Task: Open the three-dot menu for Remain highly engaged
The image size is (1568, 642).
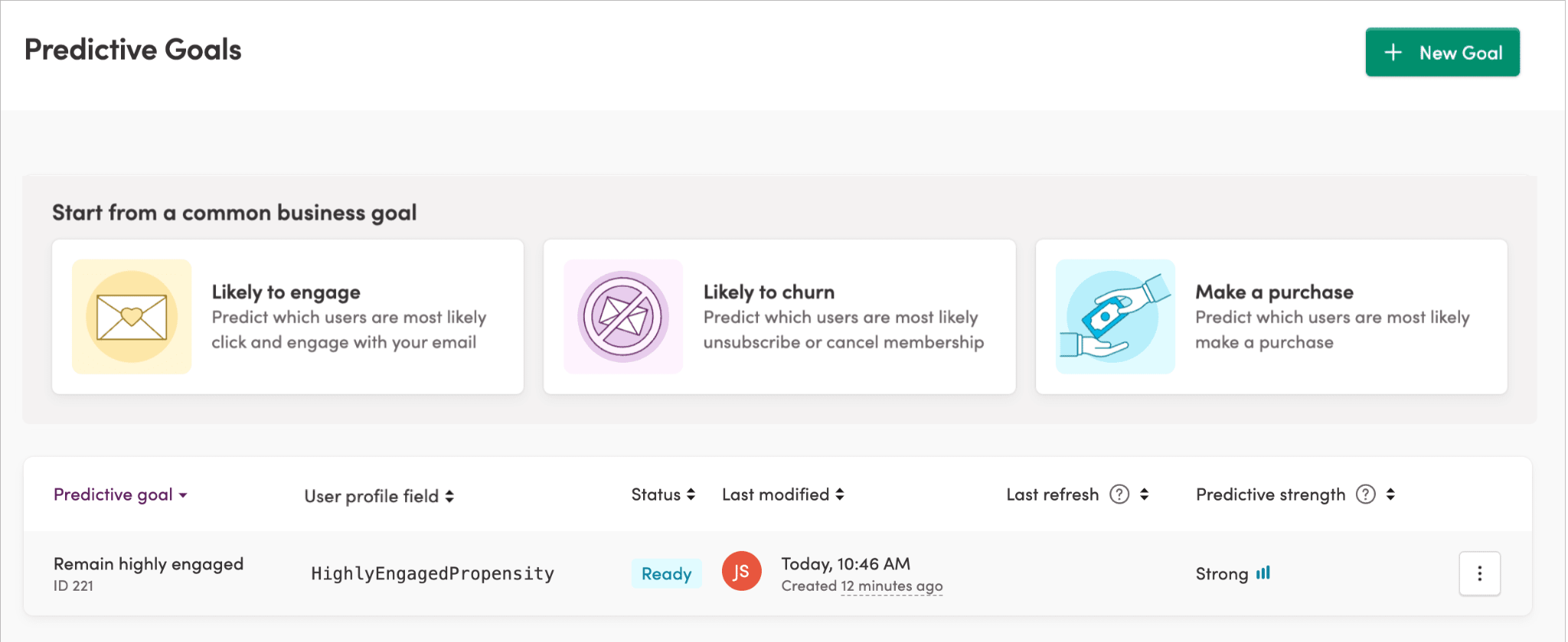Action: point(1479,573)
